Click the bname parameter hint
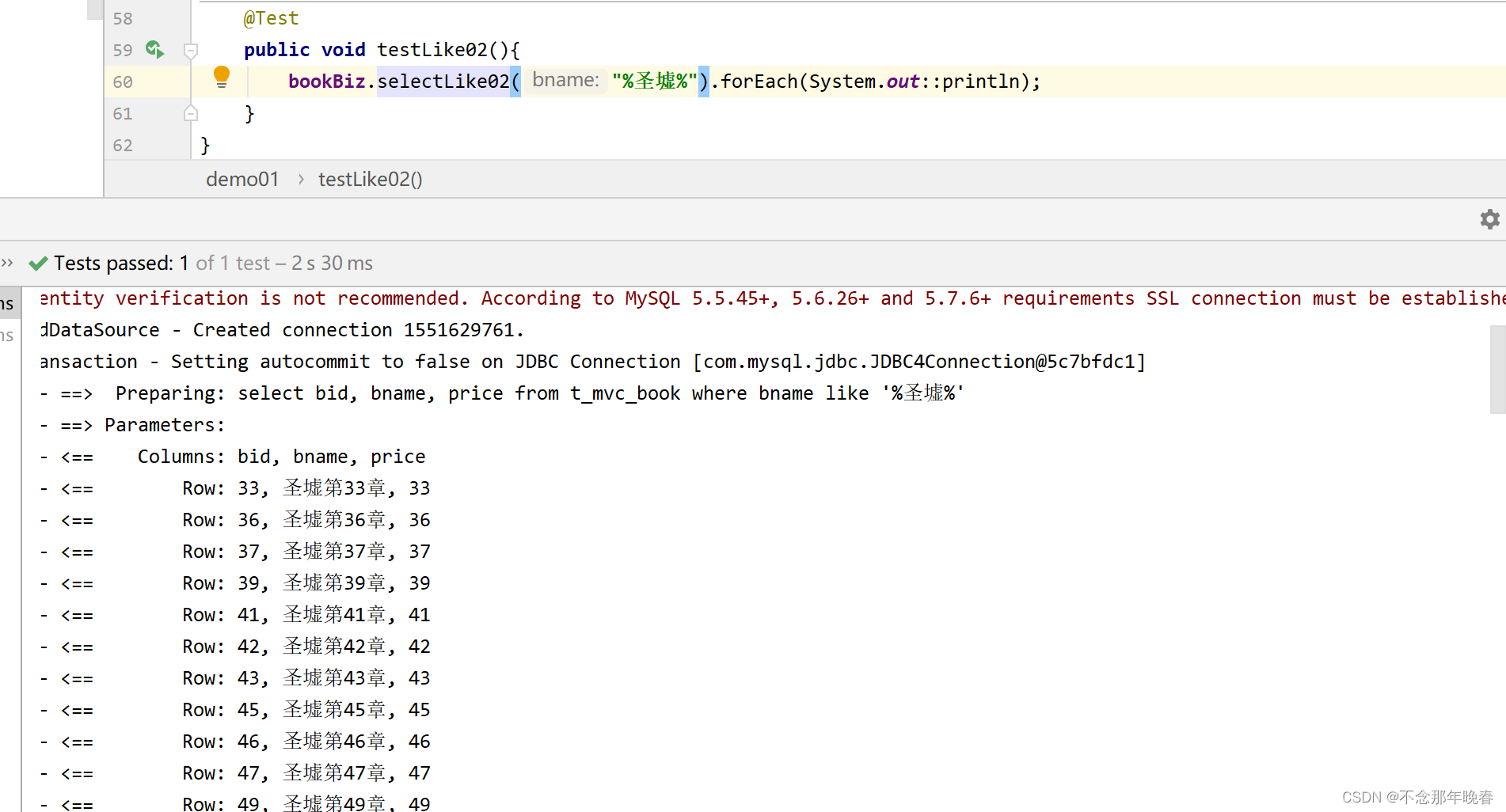 [565, 81]
